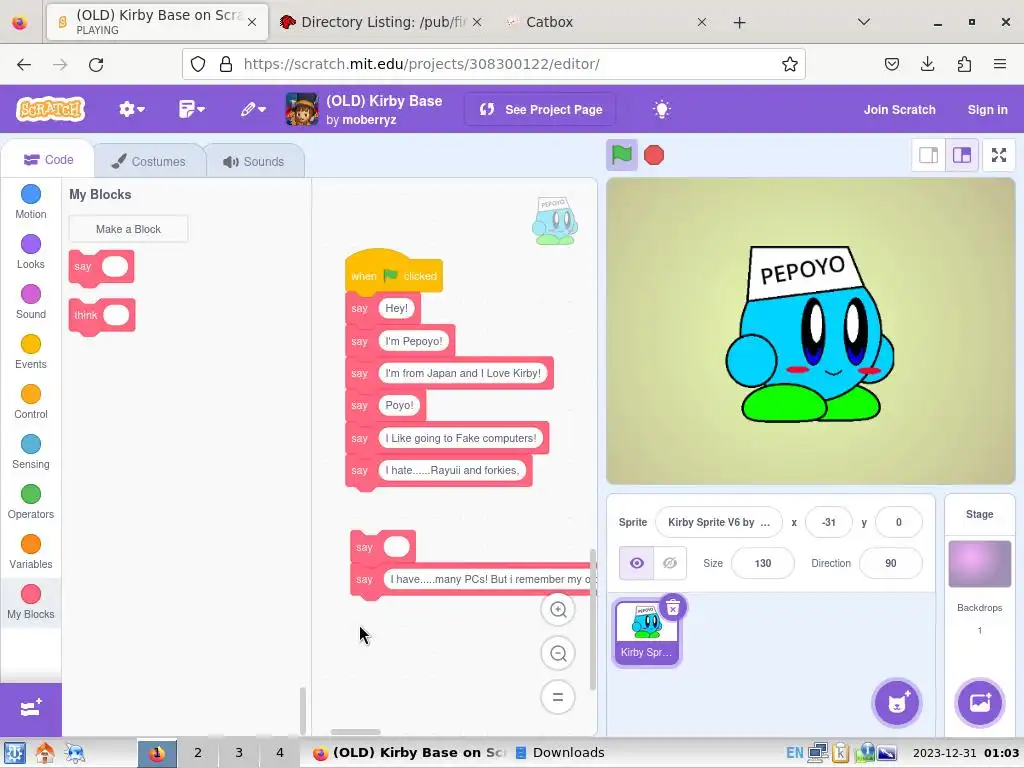Open the Choose a Sprite button
Viewport: 1024px width, 768px height.
pyautogui.click(x=897, y=703)
